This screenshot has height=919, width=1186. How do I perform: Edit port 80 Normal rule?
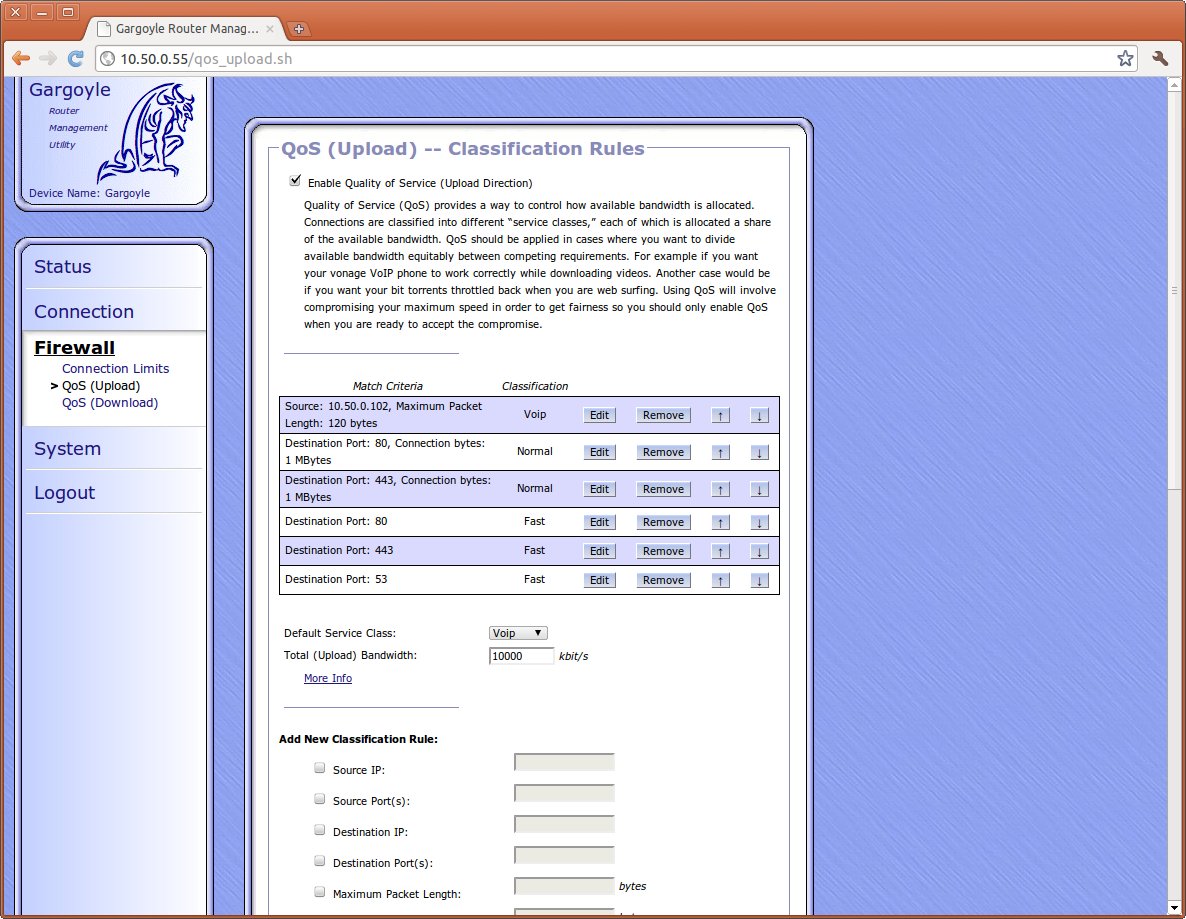click(x=599, y=452)
